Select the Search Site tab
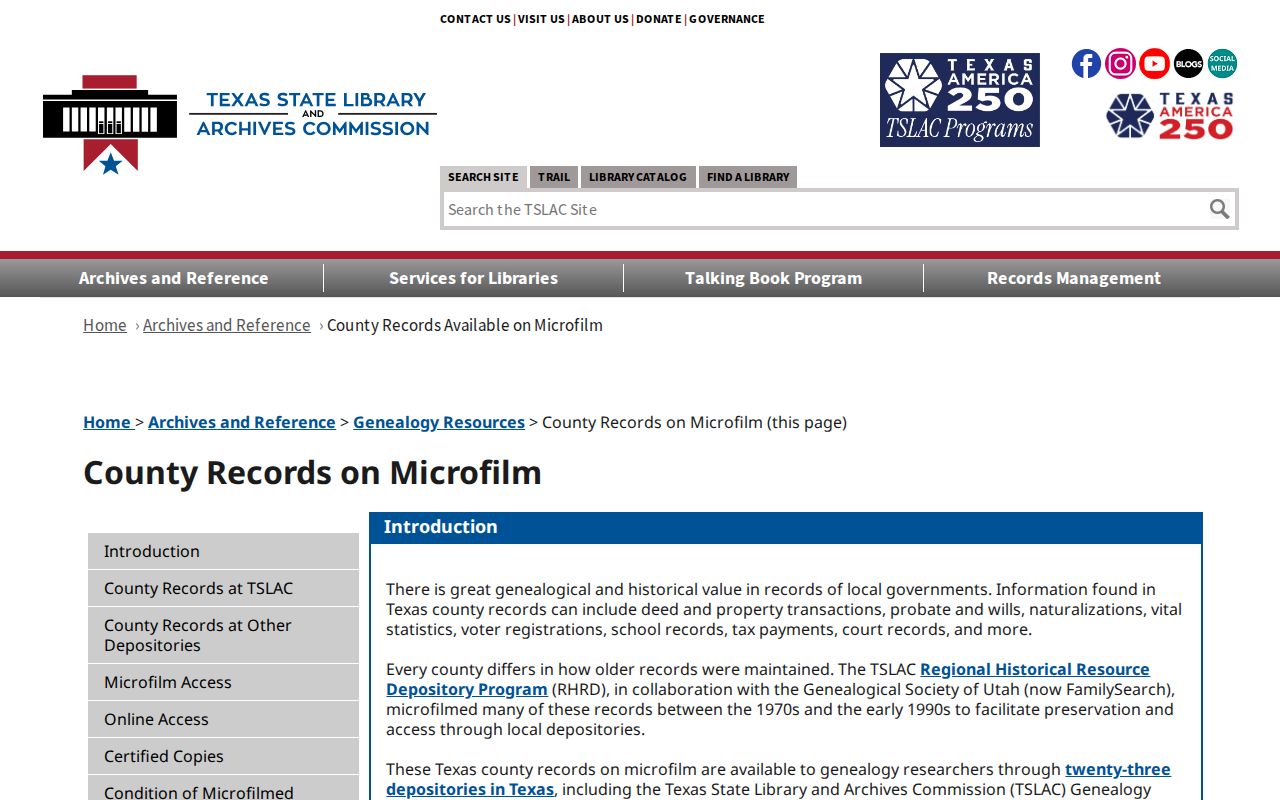 click(483, 177)
